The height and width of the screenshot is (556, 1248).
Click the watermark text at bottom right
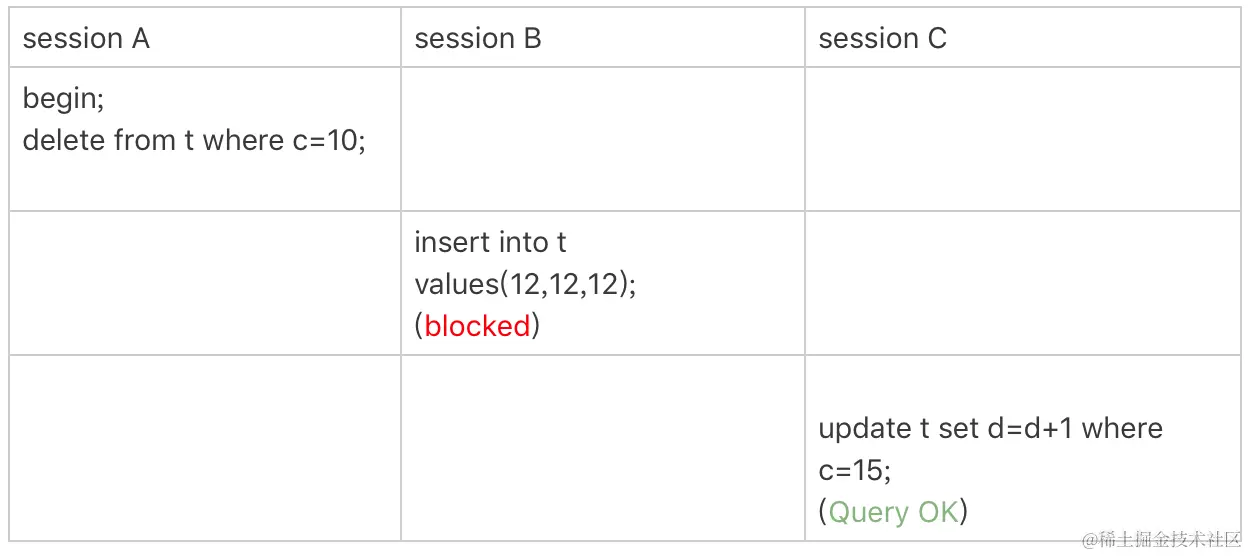click(x=1160, y=539)
